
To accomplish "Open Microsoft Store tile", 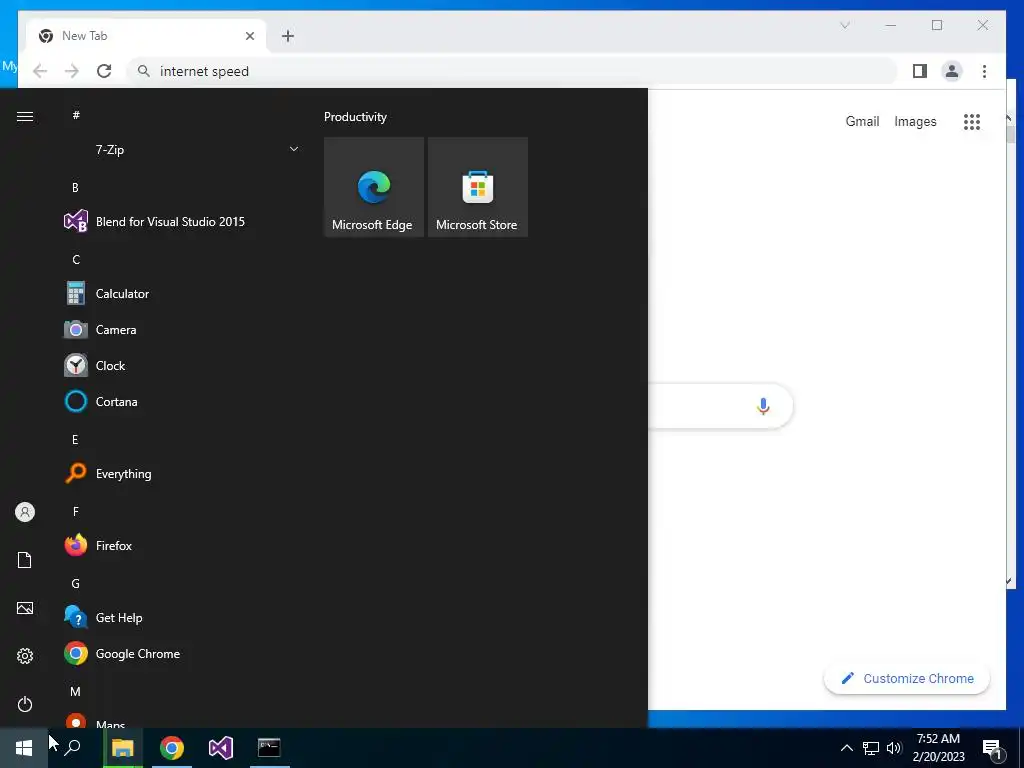I will (477, 187).
